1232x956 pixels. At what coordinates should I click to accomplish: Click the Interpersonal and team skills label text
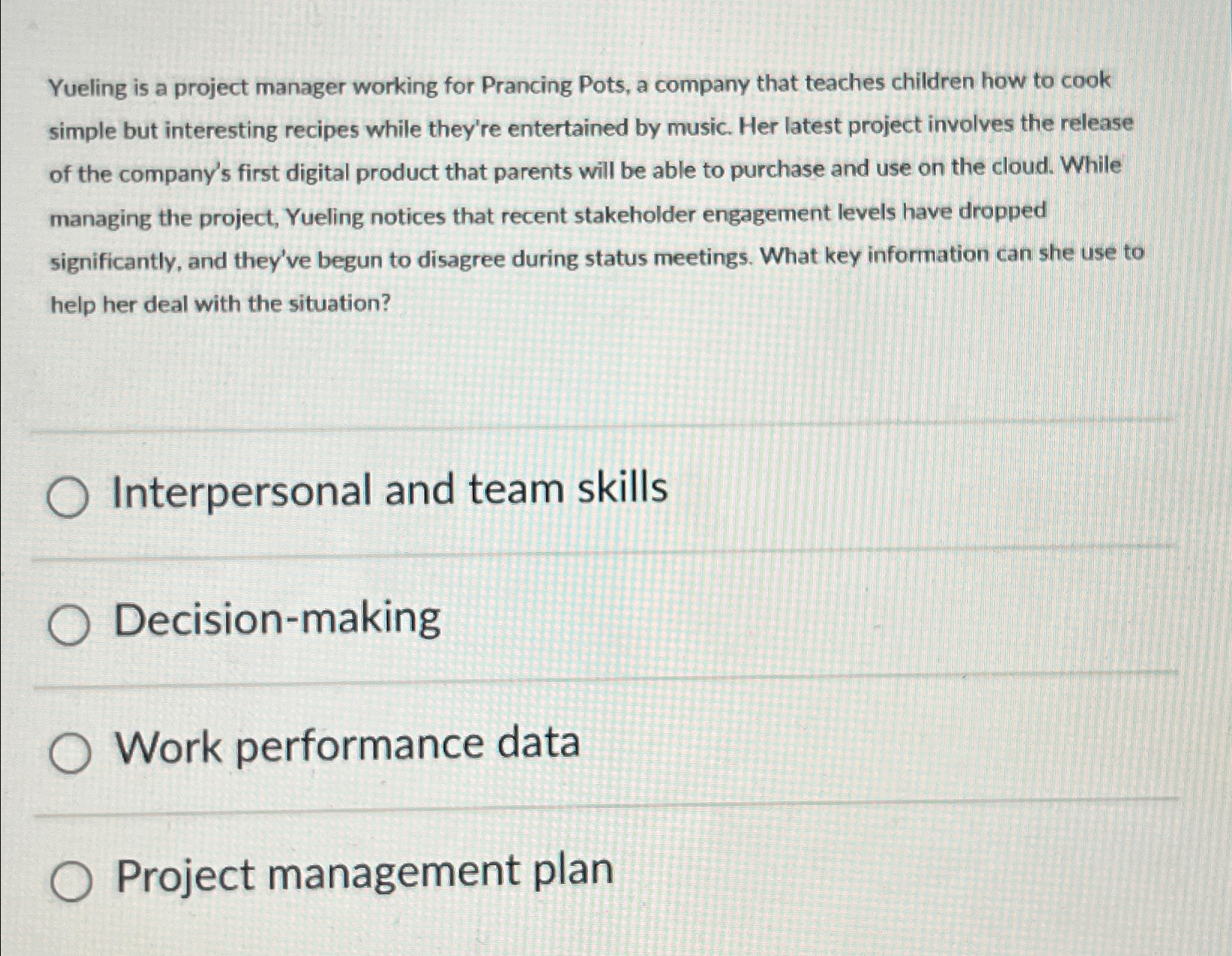[387, 490]
